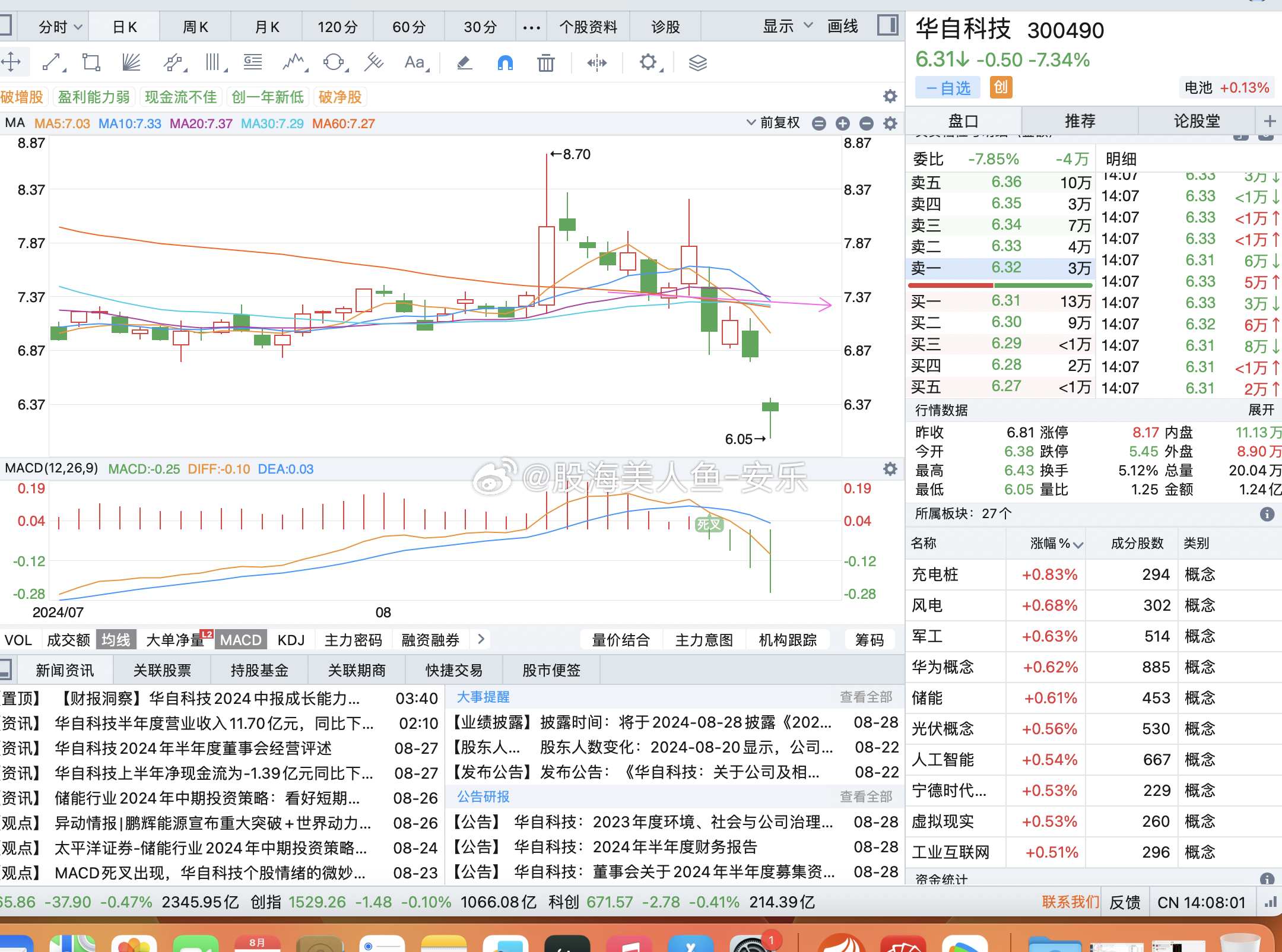
Task: Select the Aa text annotation tool
Action: tap(414, 62)
